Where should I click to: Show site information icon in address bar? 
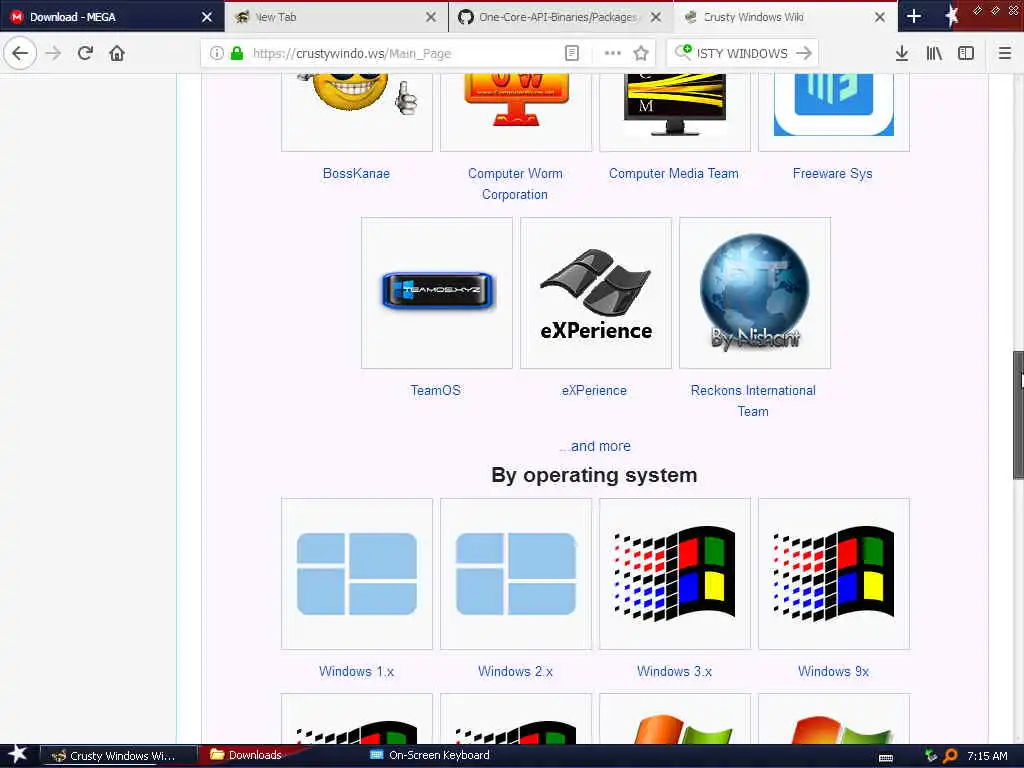pos(217,54)
